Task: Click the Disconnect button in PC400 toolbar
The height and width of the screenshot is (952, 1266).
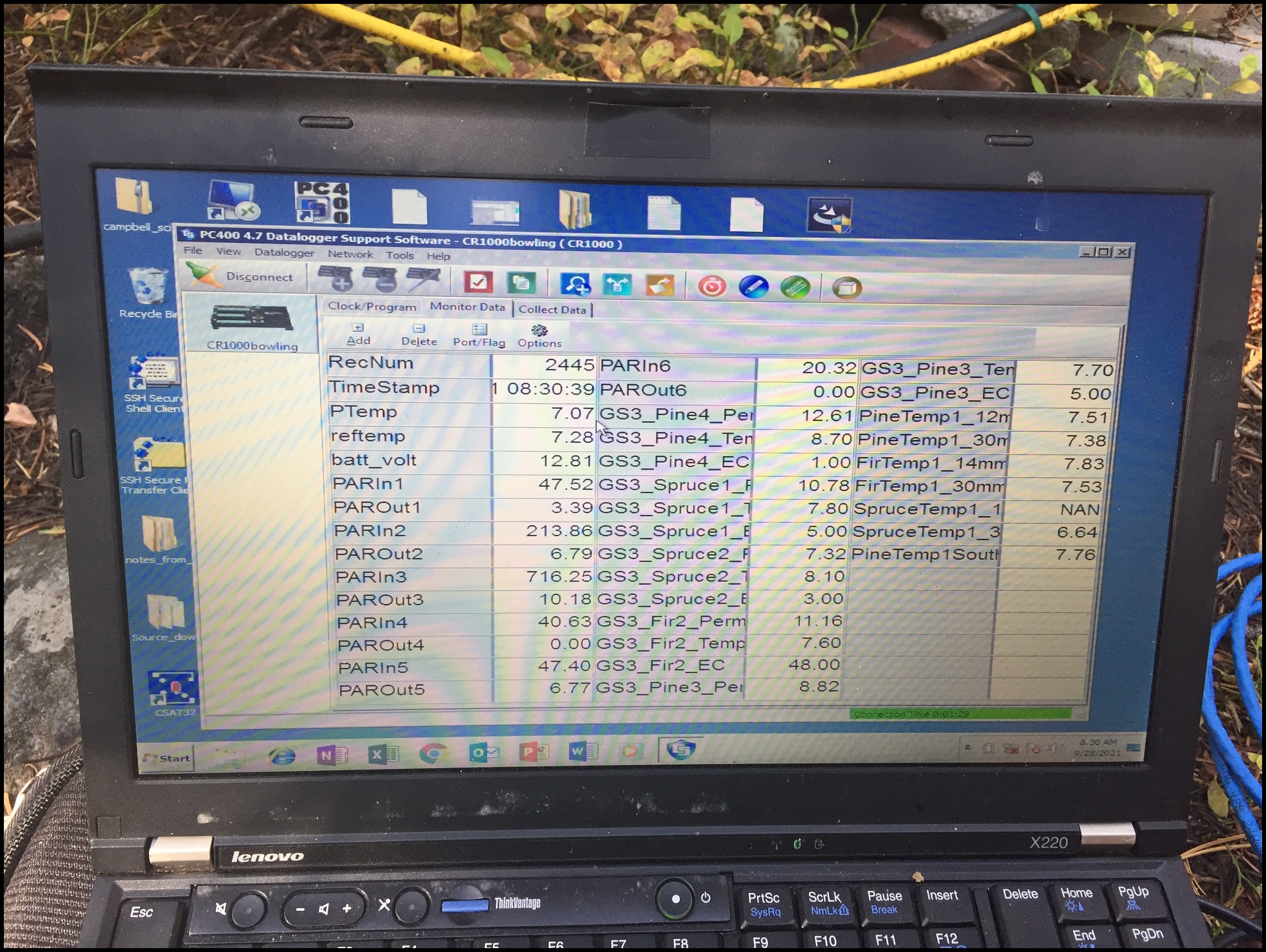Action: tap(240, 276)
